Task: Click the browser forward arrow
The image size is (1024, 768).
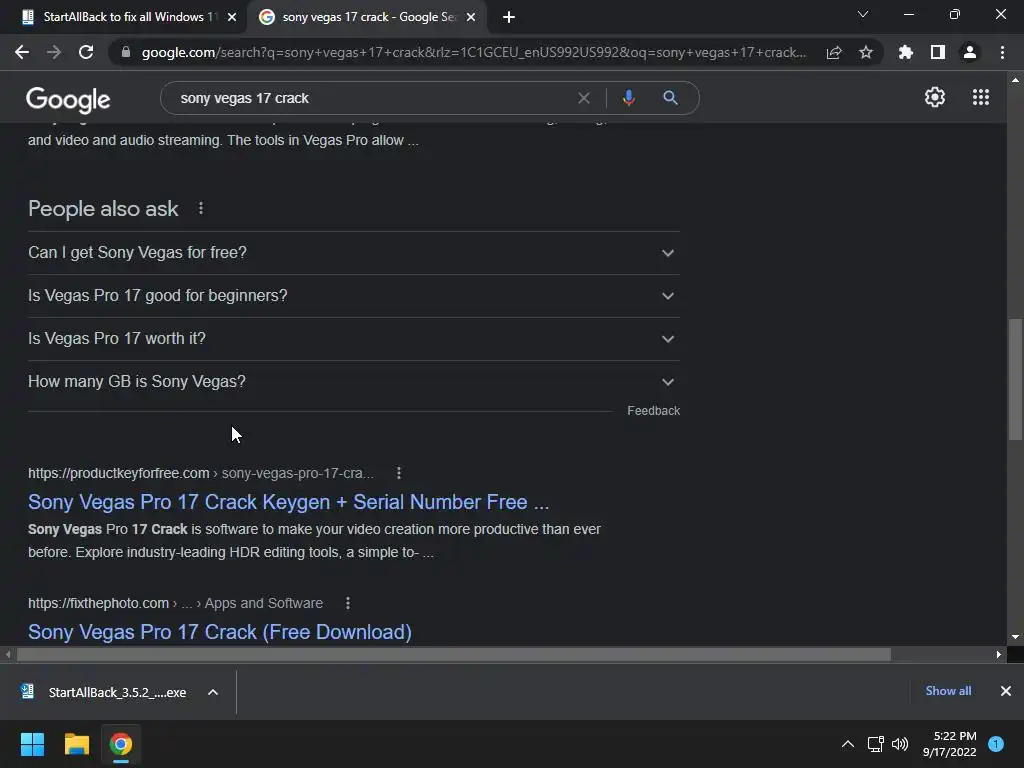Action: point(54,52)
